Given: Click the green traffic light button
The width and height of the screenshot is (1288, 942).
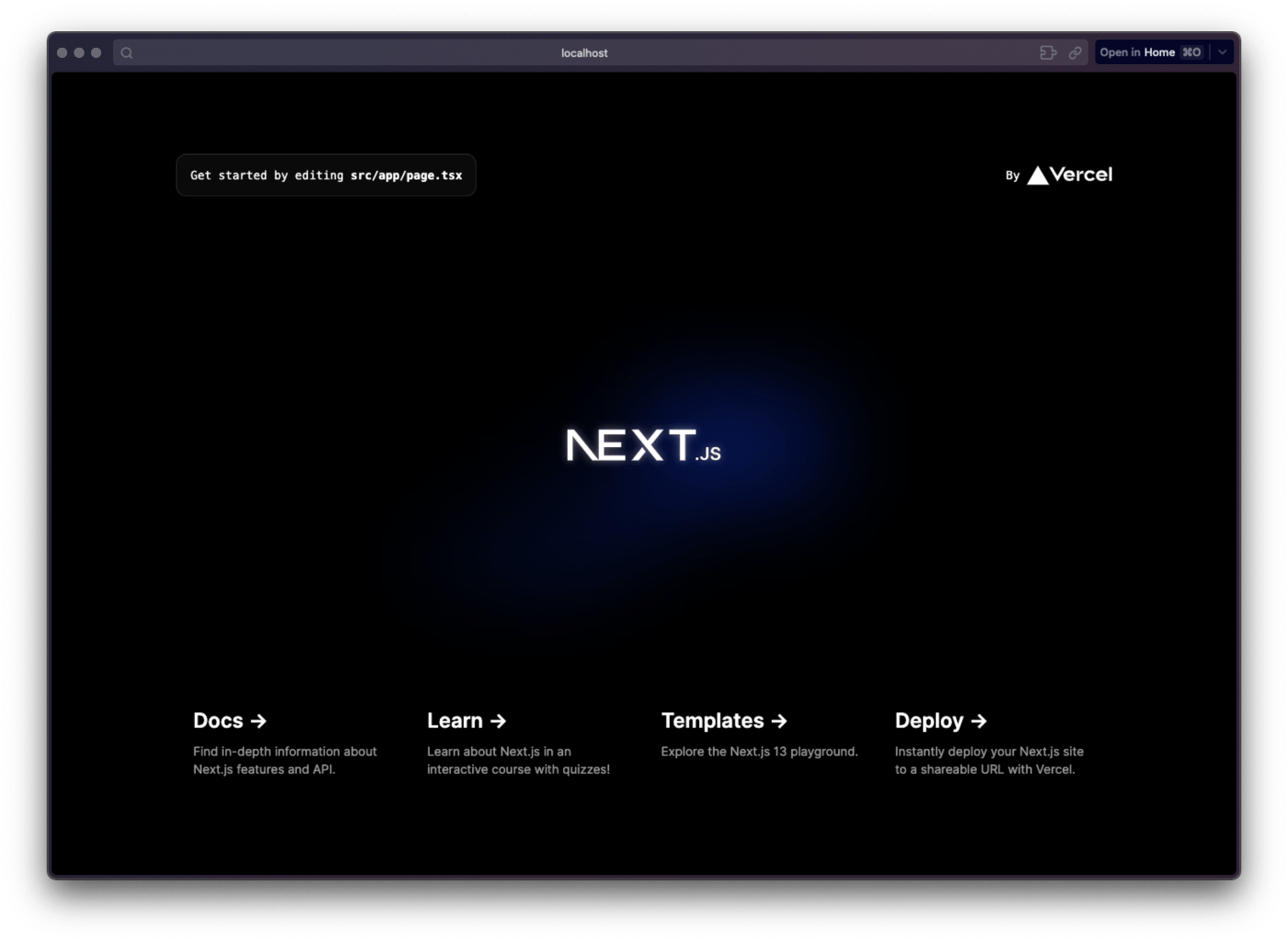Looking at the screenshot, I should pos(95,52).
